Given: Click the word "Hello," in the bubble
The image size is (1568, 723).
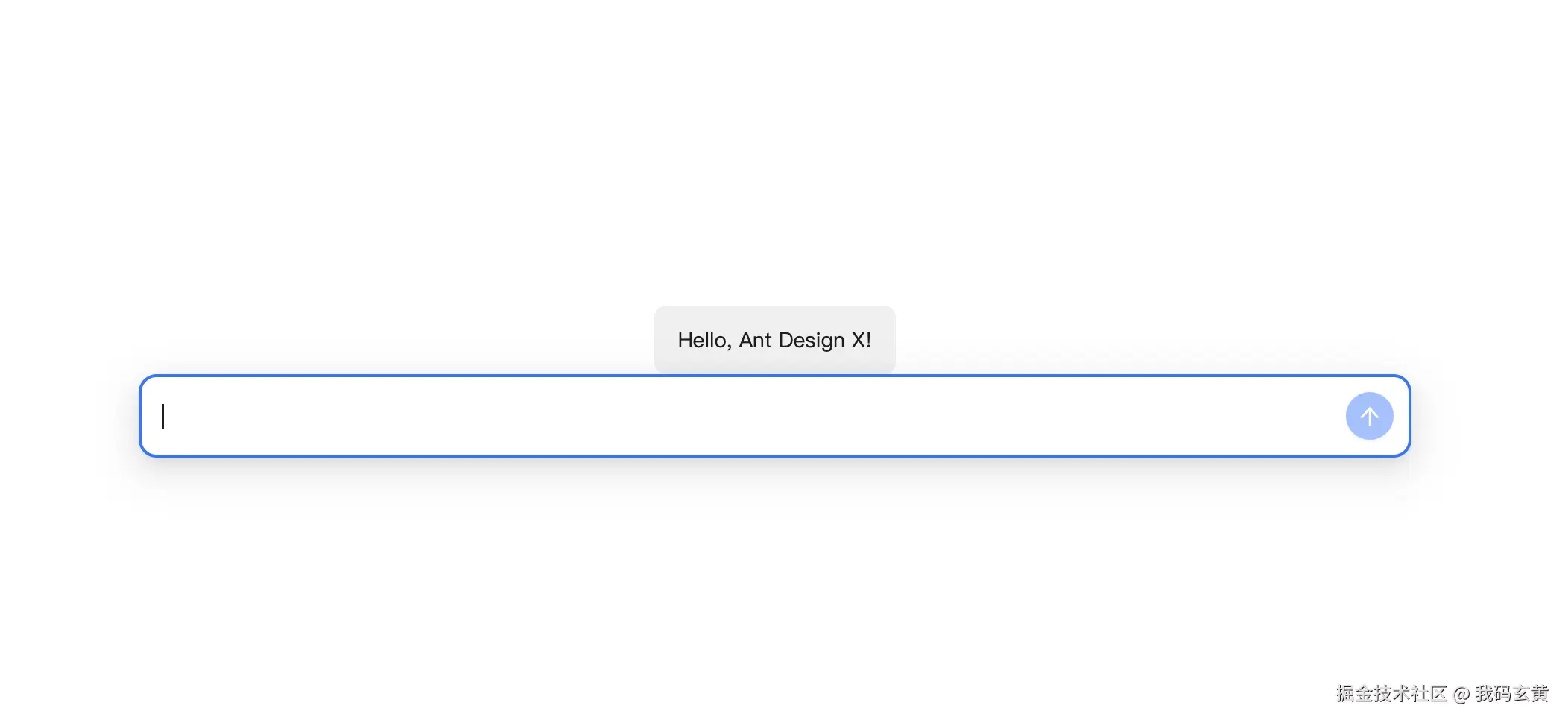Looking at the screenshot, I should [704, 341].
